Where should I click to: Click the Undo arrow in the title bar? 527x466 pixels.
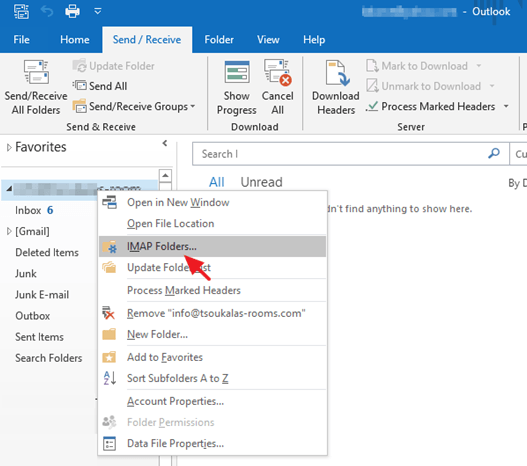(x=47, y=11)
